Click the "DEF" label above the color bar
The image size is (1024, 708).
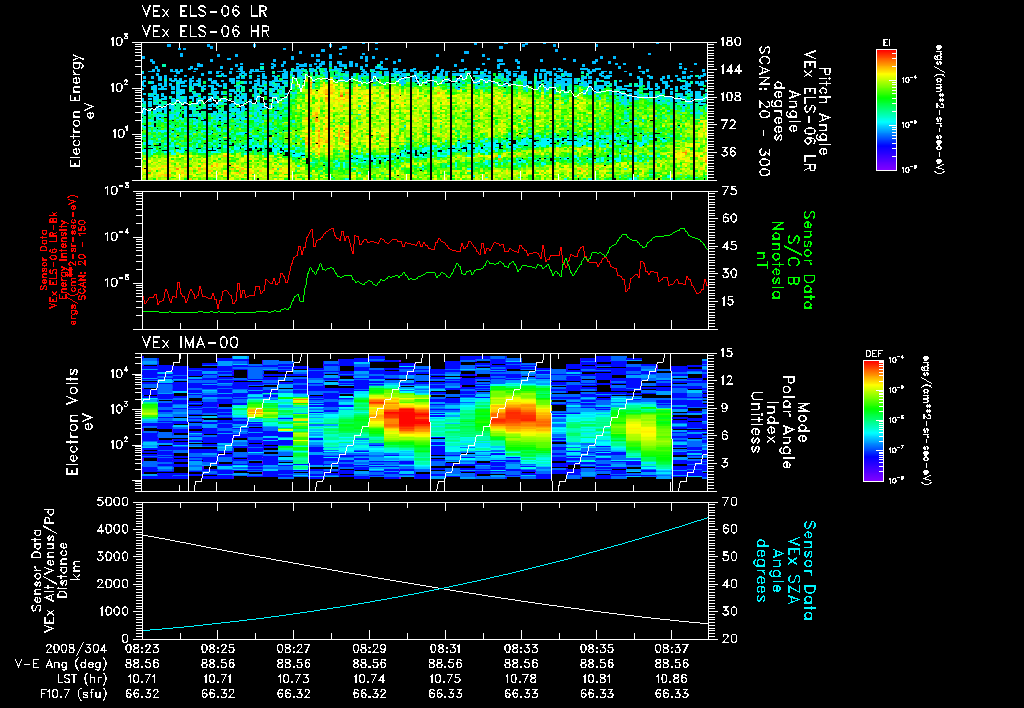click(x=873, y=354)
